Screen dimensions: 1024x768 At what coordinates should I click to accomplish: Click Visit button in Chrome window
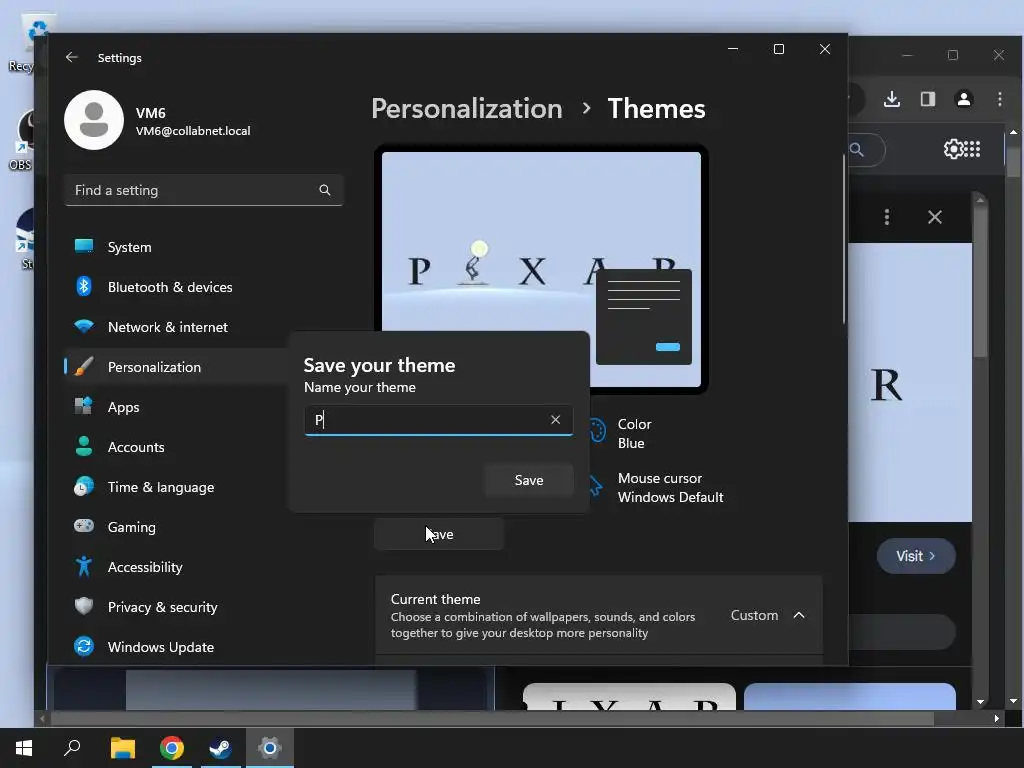pos(916,556)
